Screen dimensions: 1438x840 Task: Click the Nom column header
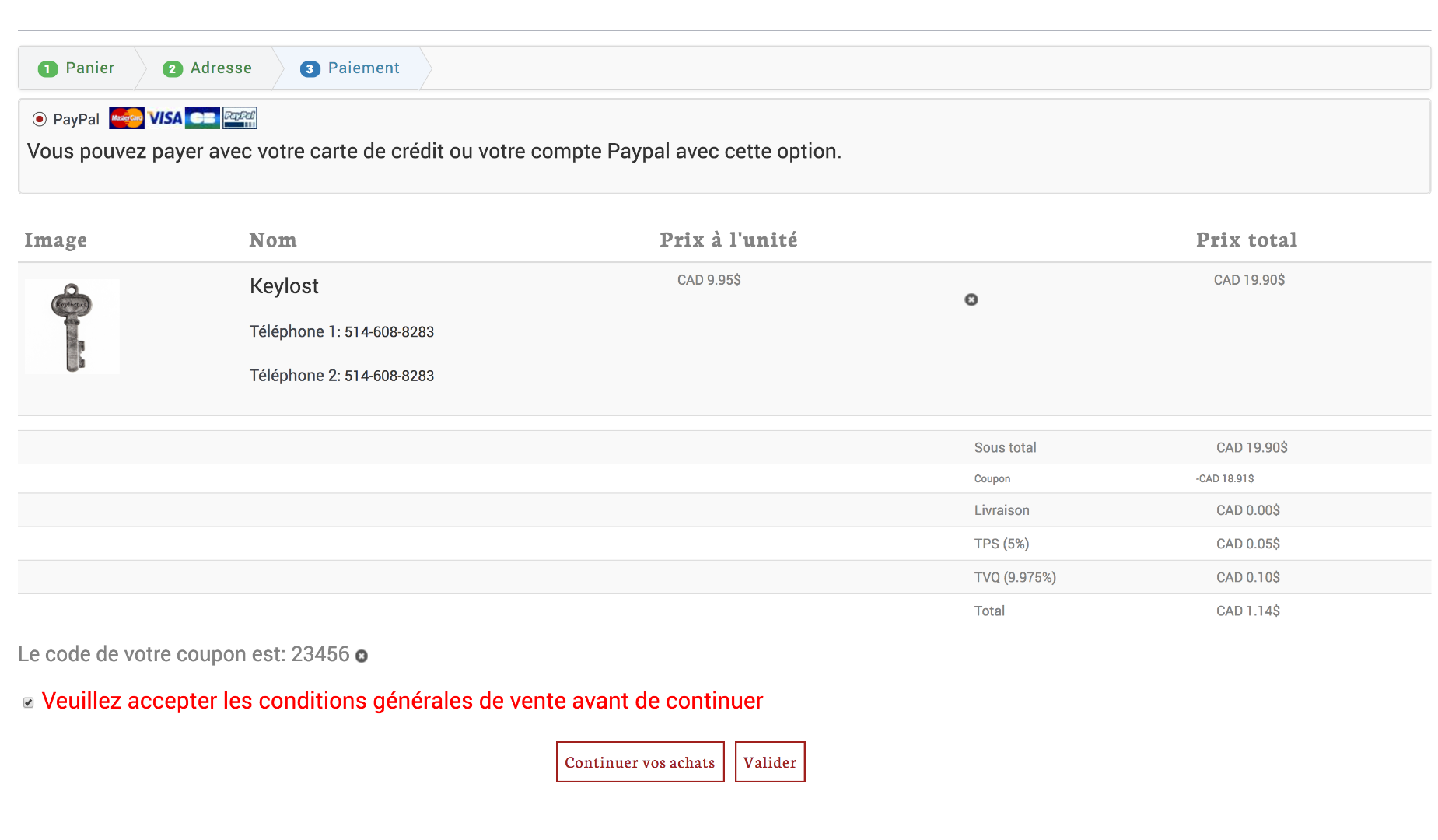click(272, 240)
